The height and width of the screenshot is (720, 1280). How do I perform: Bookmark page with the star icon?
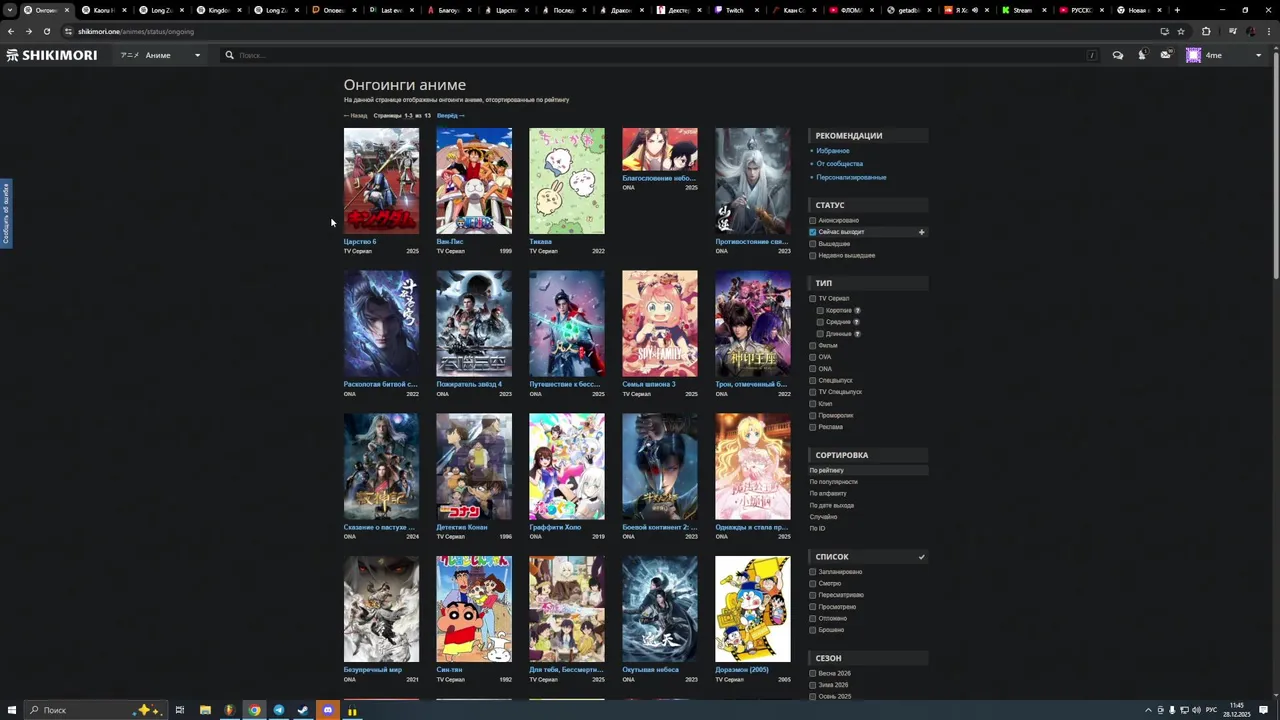(x=1181, y=31)
